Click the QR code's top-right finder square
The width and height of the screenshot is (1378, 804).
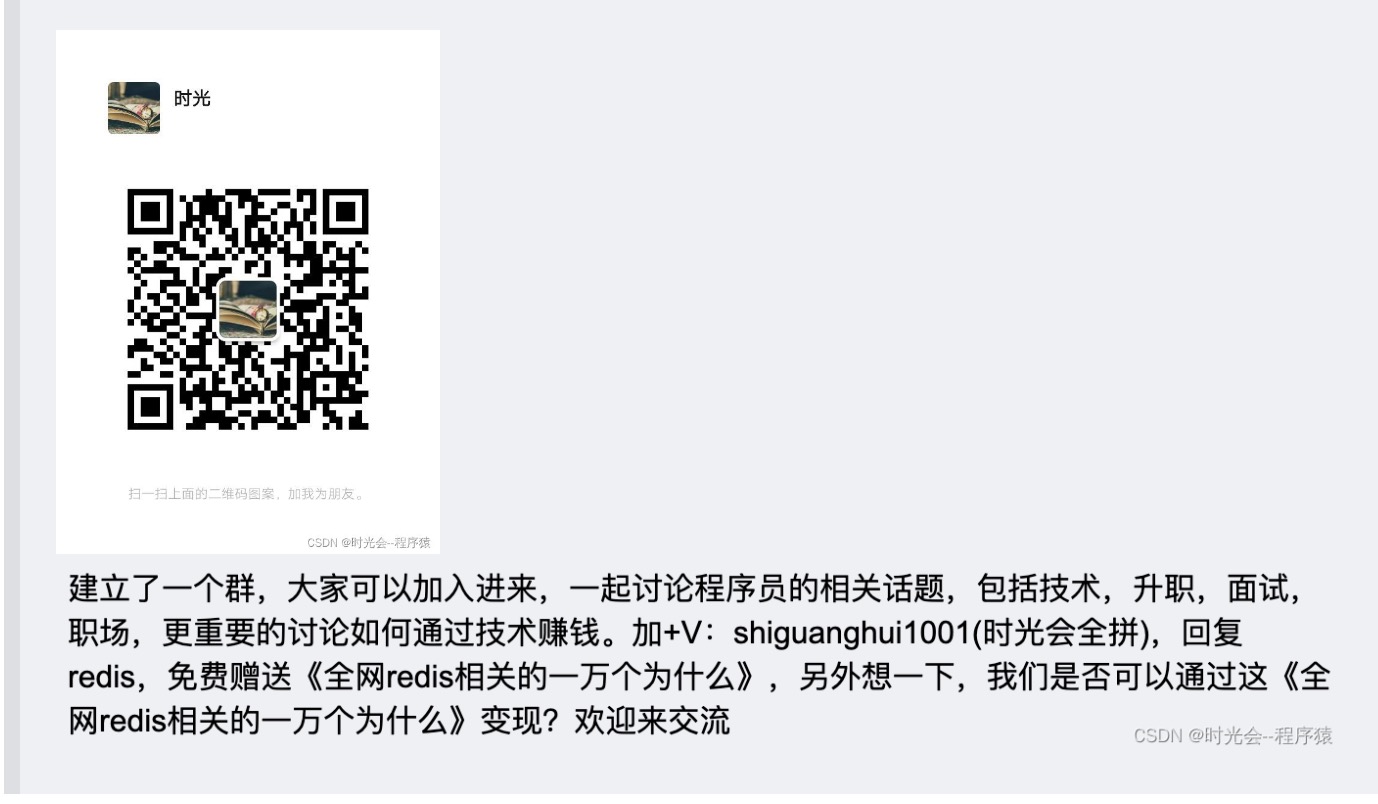(347, 211)
